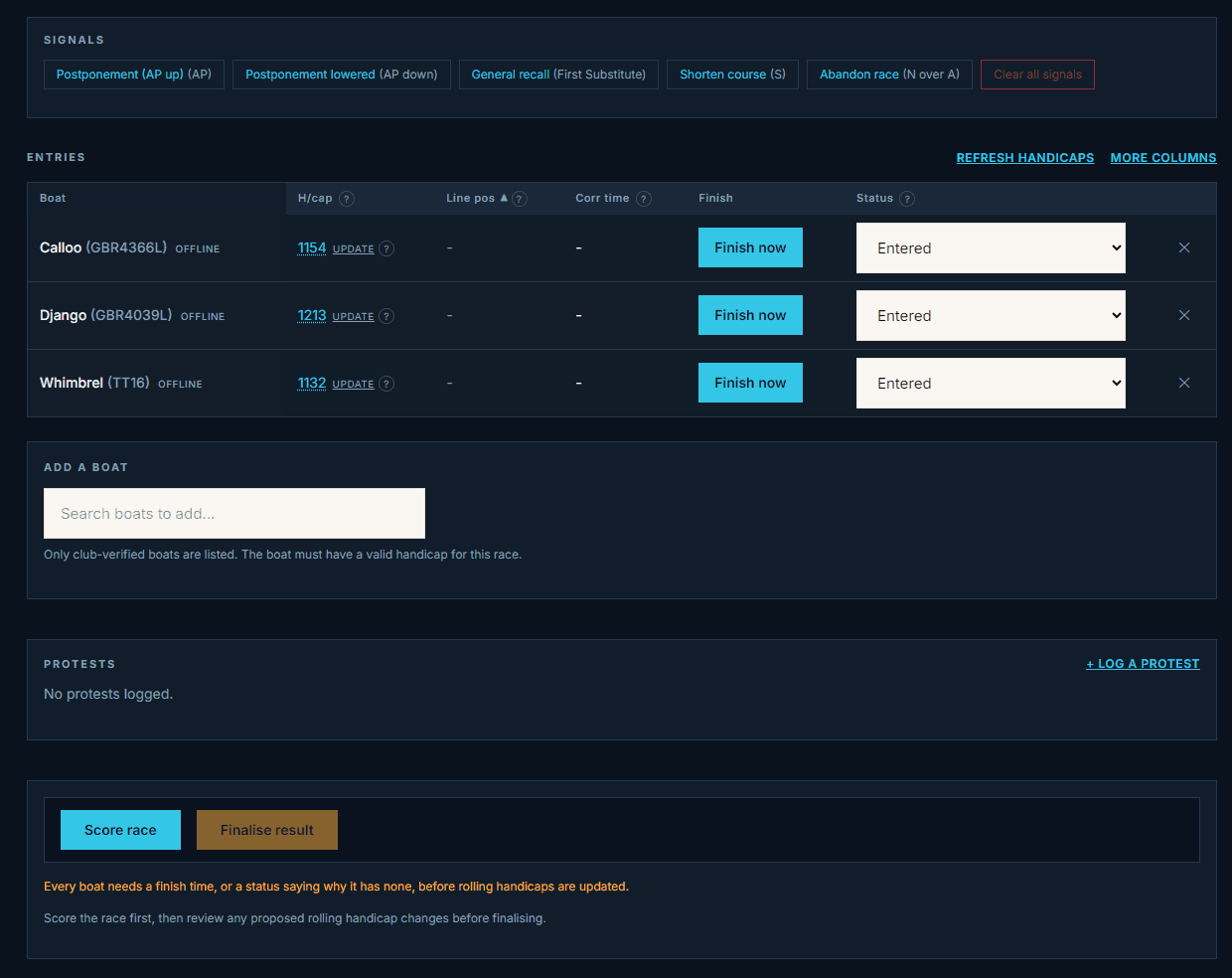Viewport: 1232px width, 978px height.
Task: Click the help icon next to H/cap header
Action: point(347,199)
